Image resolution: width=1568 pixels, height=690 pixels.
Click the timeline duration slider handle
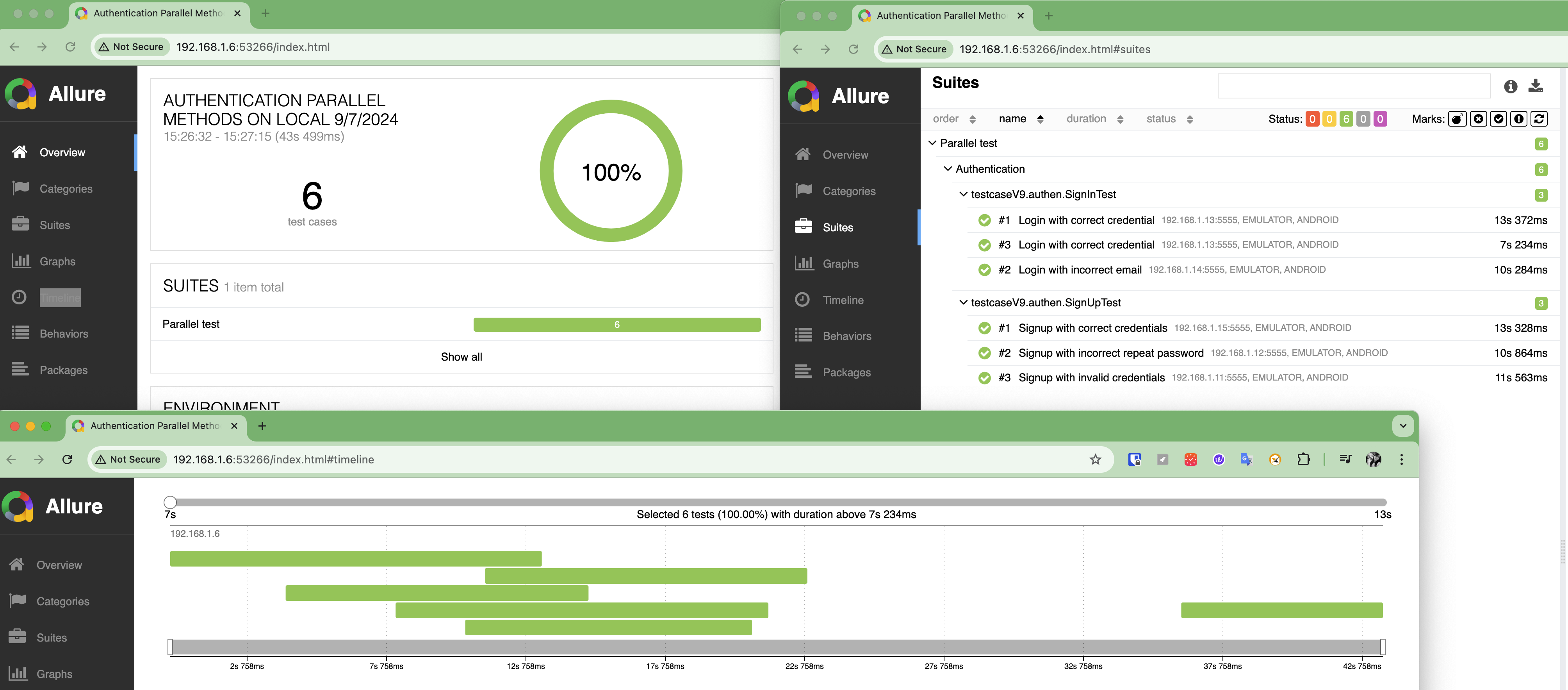(171, 502)
